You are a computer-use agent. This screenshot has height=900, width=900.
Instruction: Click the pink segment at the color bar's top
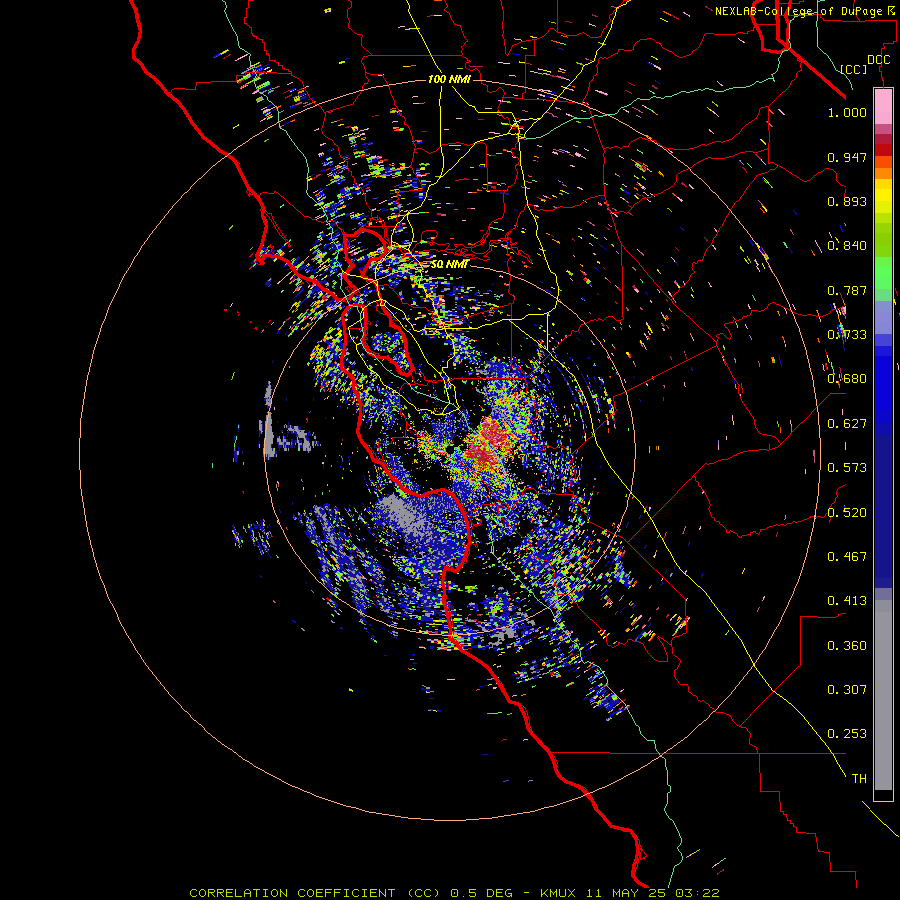coord(883,107)
